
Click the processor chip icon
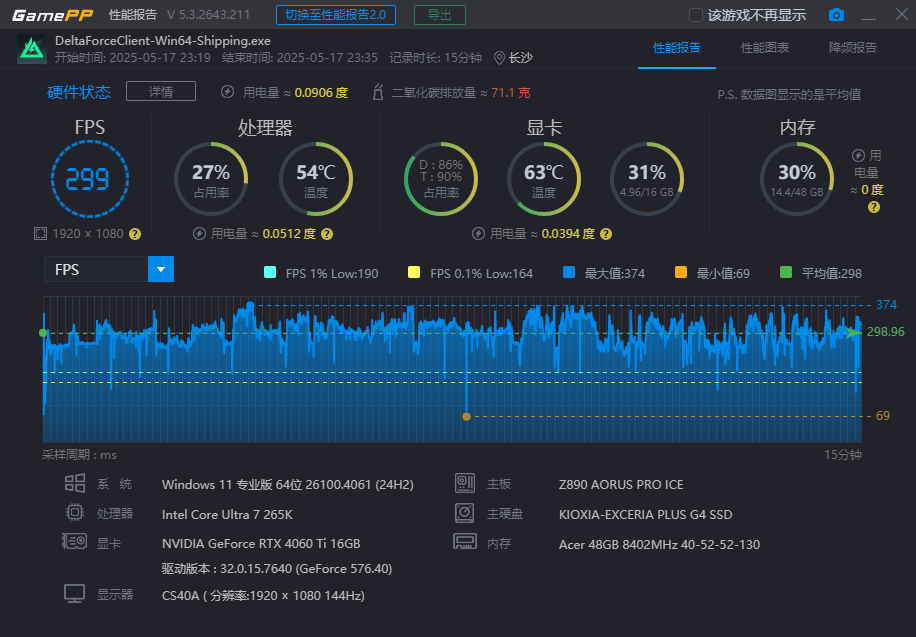pos(75,513)
